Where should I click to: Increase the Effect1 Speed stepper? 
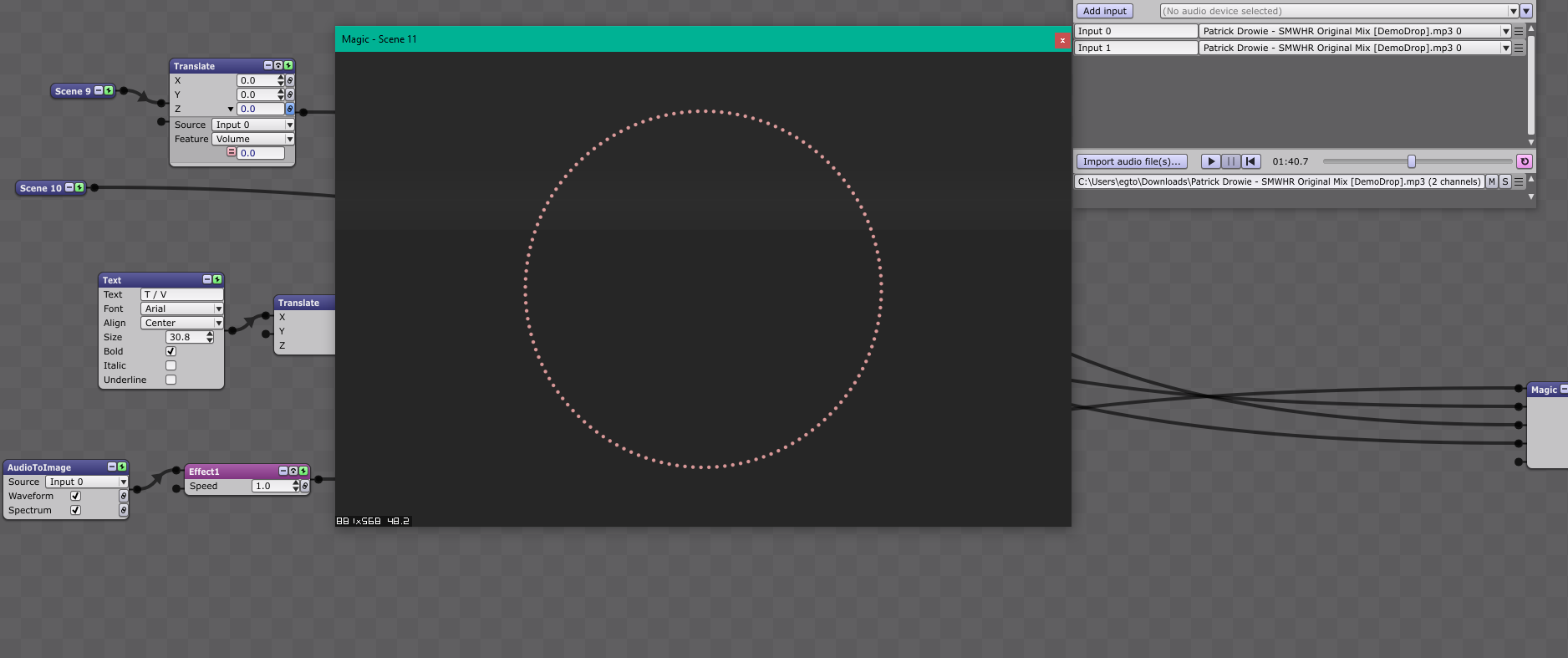pos(296,483)
